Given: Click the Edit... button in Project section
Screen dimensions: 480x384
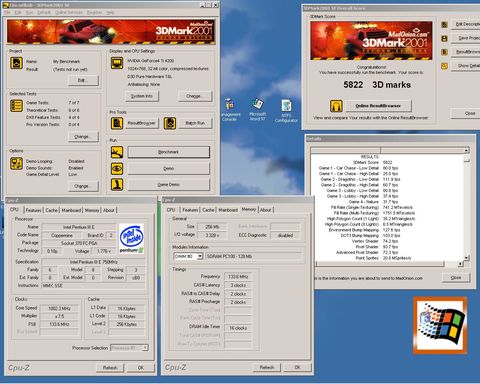Looking at the screenshot, I should 83,80.
